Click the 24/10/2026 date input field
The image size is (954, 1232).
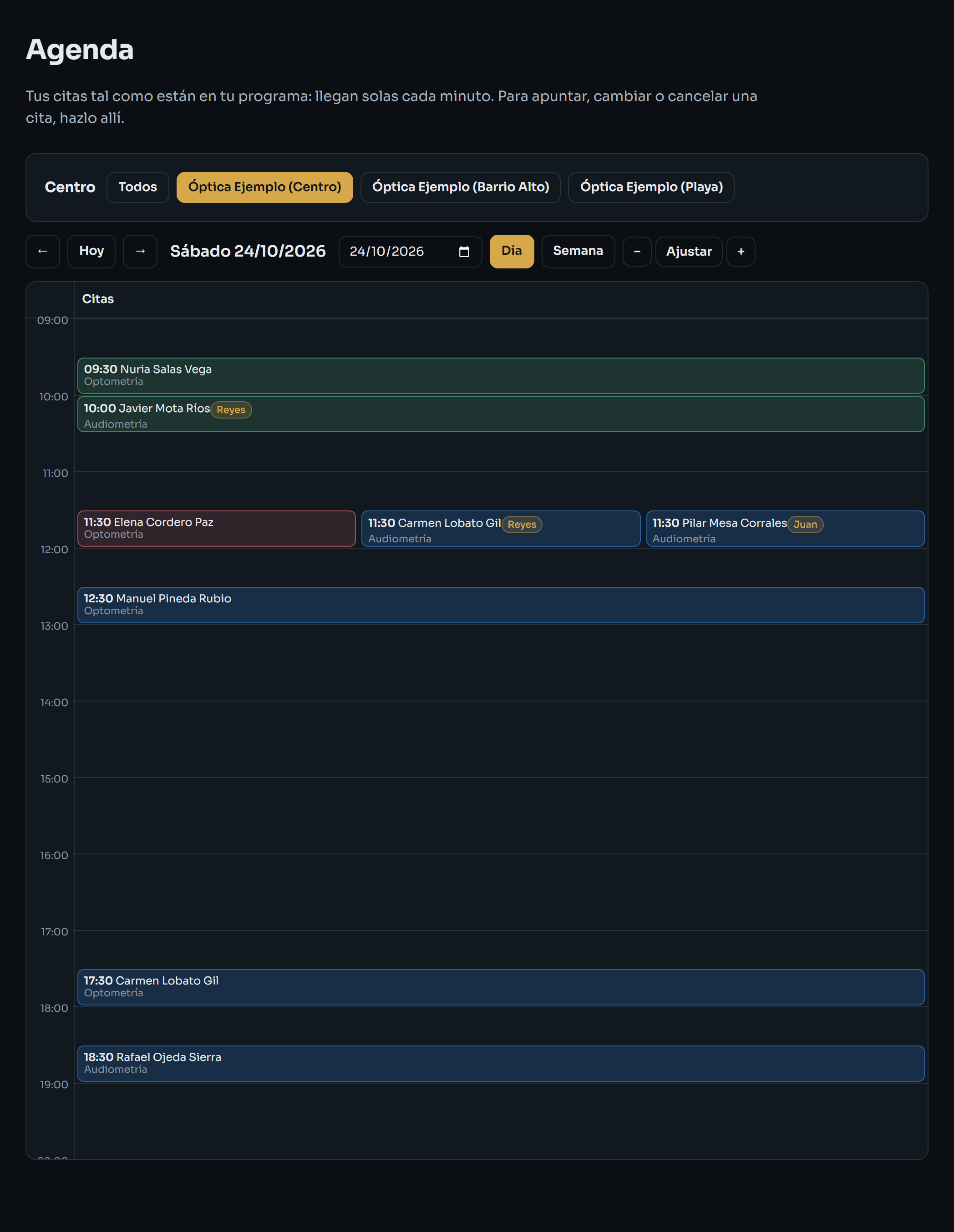pyautogui.click(x=410, y=252)
